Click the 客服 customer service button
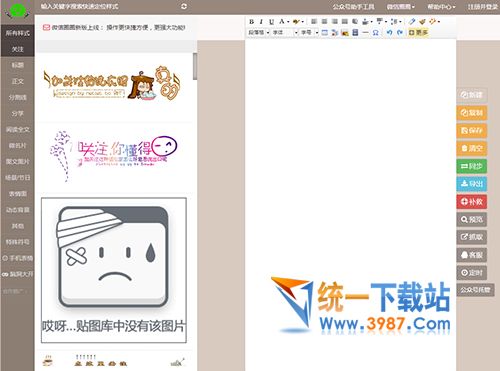Viewport: 500px width, 371px height. tap(472, 255)
